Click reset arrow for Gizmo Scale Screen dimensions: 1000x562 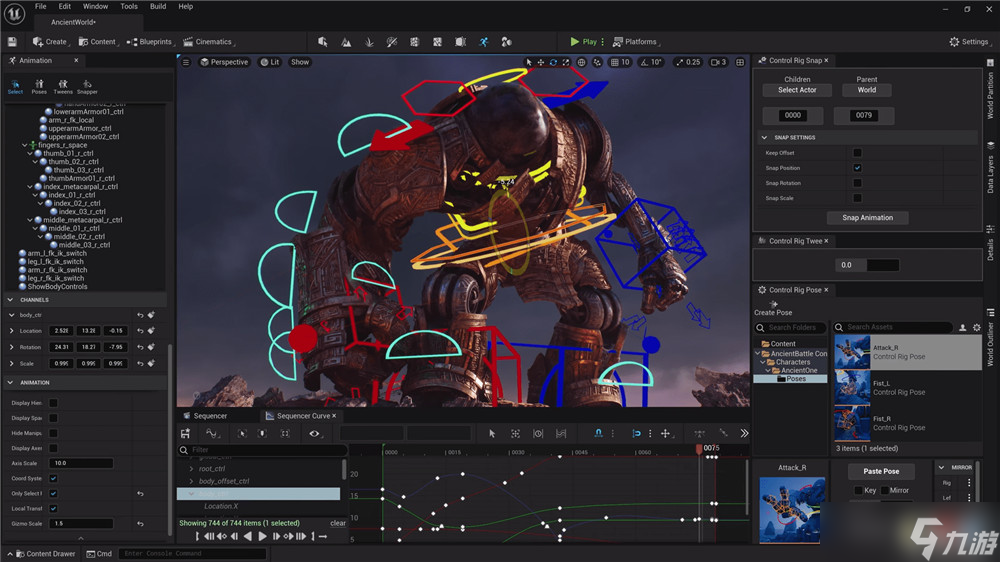[x=140, y=524]
